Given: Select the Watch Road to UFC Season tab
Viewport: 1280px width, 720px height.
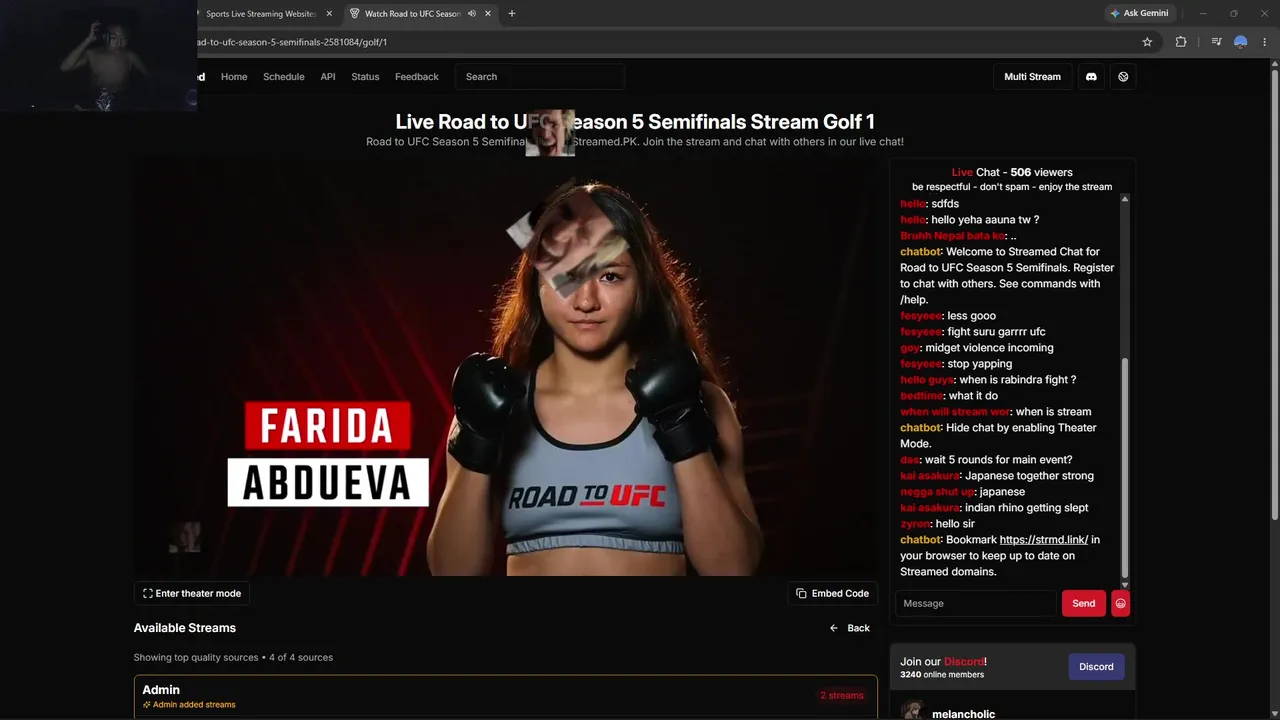Looking at the screenshot, I should (x=411, y=14).
